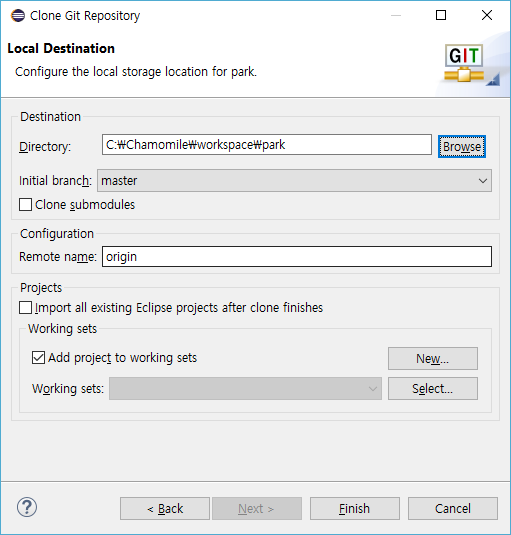Image resolution: width=511 pixels, height=535 pixels.
Task: Create a new working set with New...
Action: click(433, 359)
